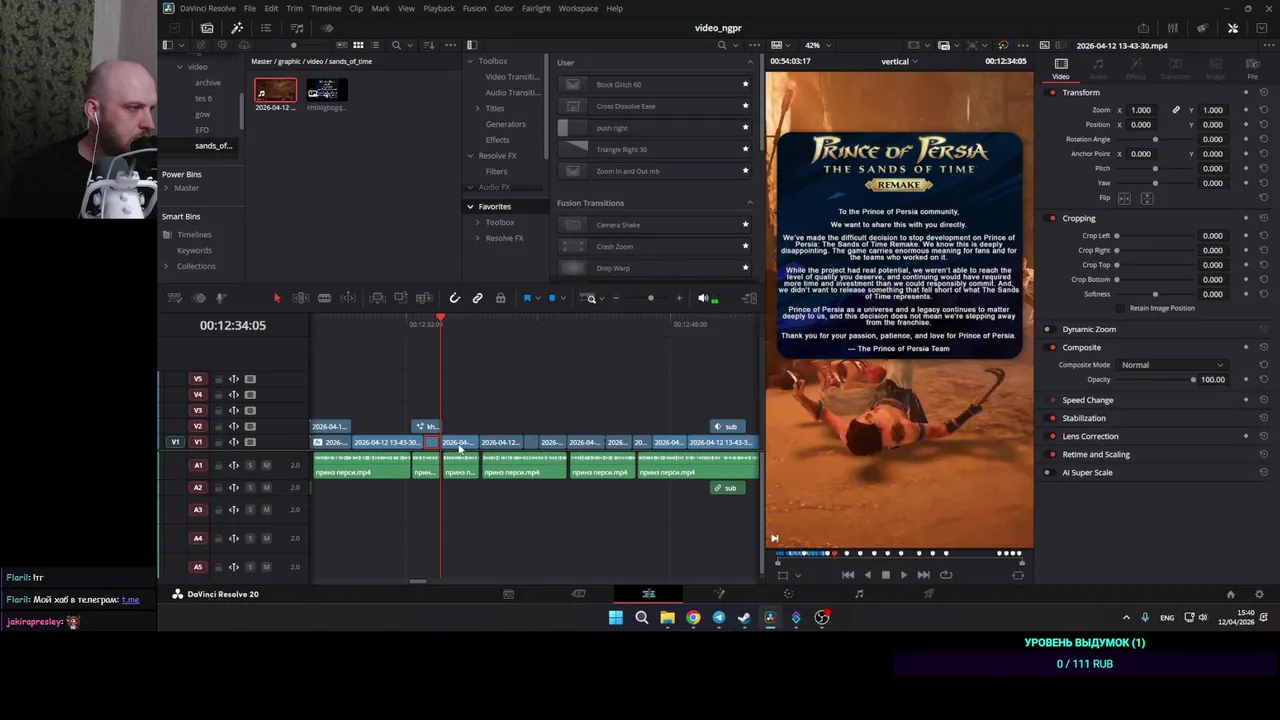Switch to the Video inspector tab
This screenshot has height=720, width=1280.
1061,68
